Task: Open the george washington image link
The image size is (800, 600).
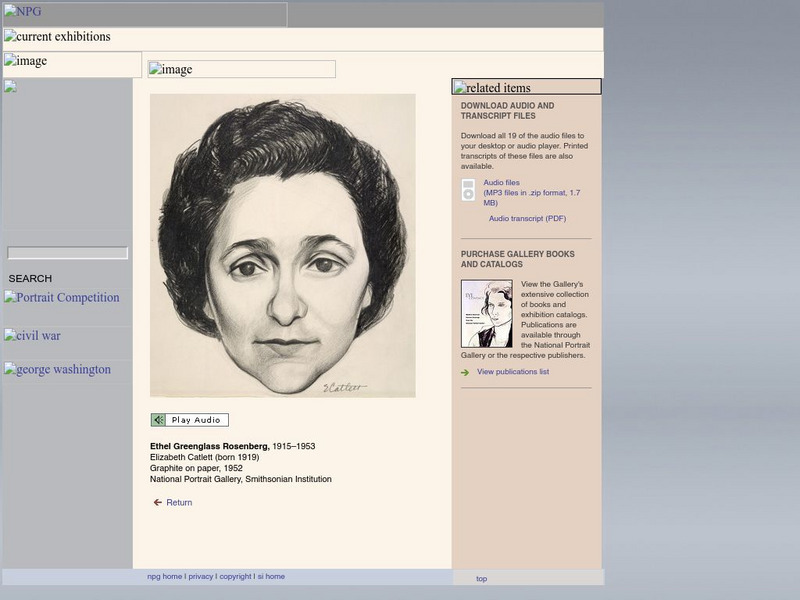Action: tap(58, 370)
